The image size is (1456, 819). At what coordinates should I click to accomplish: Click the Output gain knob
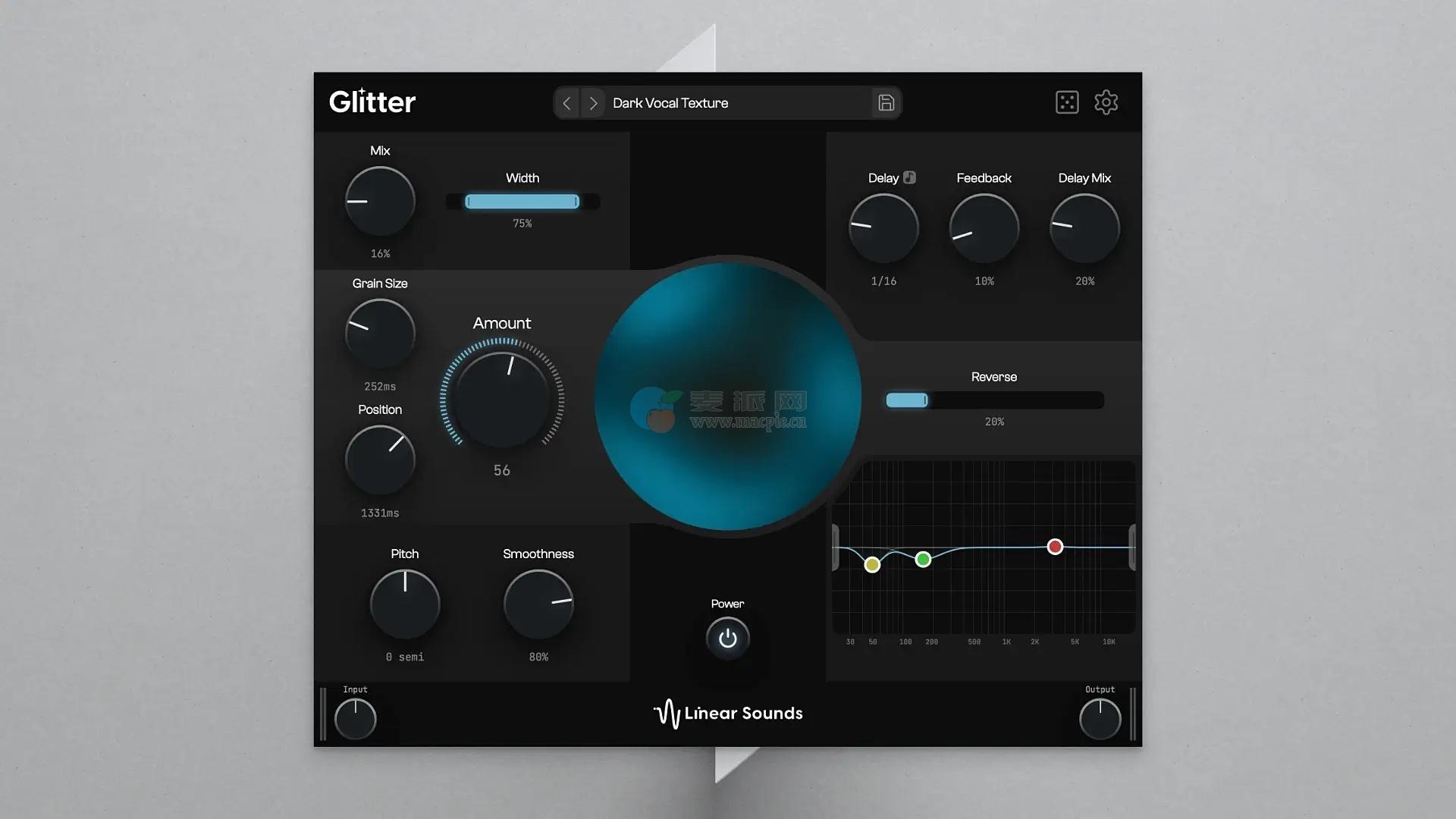(1100, 719)
